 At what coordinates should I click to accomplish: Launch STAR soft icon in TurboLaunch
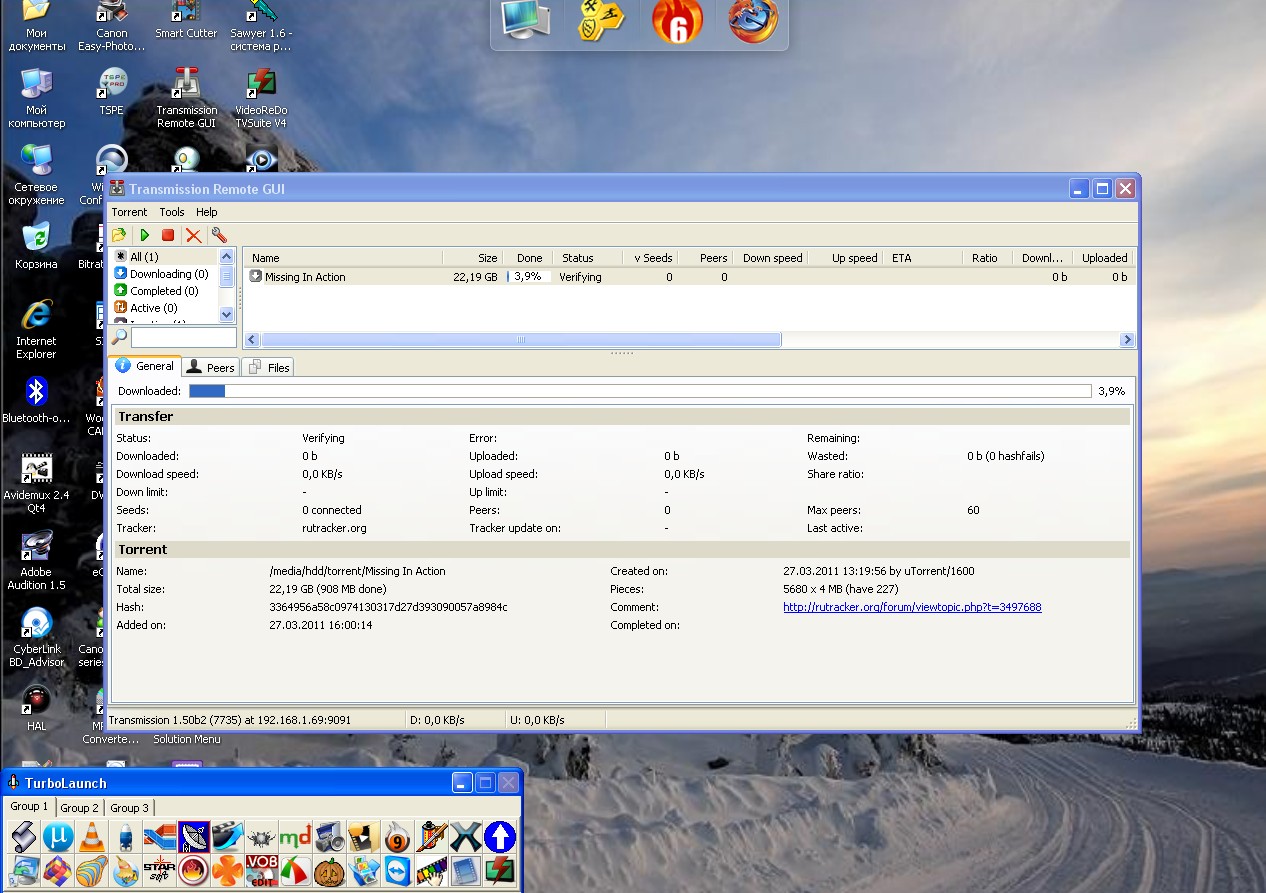point(160,870)
